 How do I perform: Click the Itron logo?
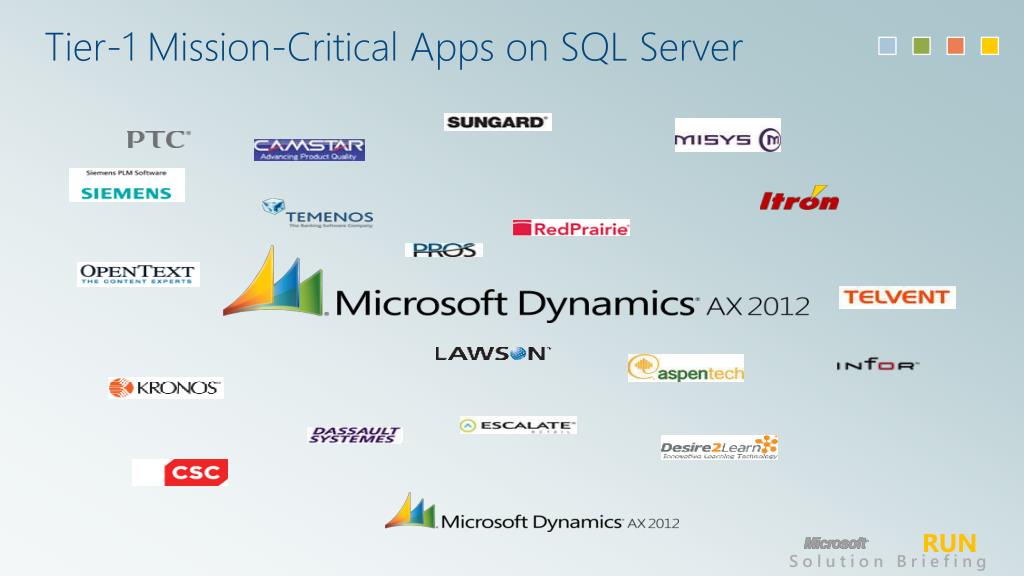799,198
